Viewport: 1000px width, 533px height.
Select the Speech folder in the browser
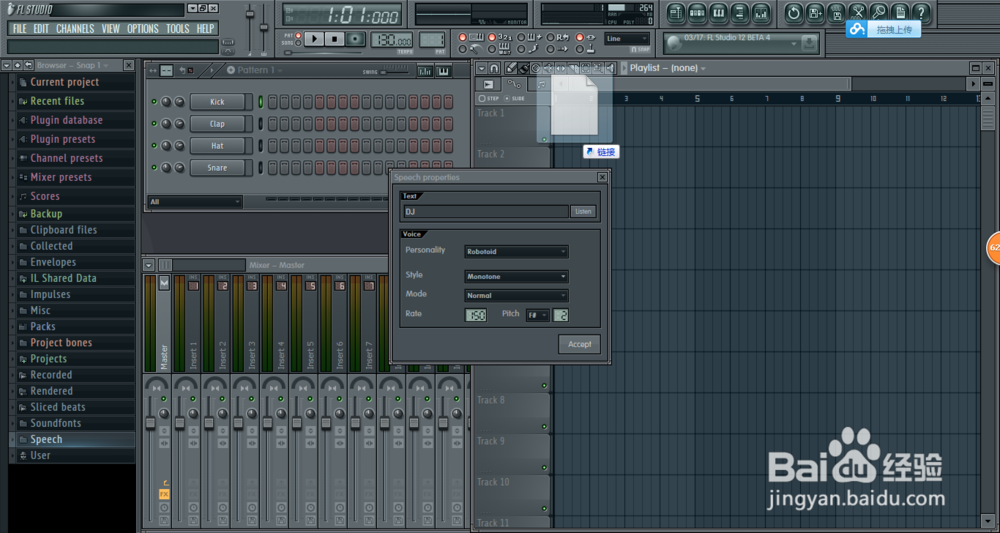73,439
